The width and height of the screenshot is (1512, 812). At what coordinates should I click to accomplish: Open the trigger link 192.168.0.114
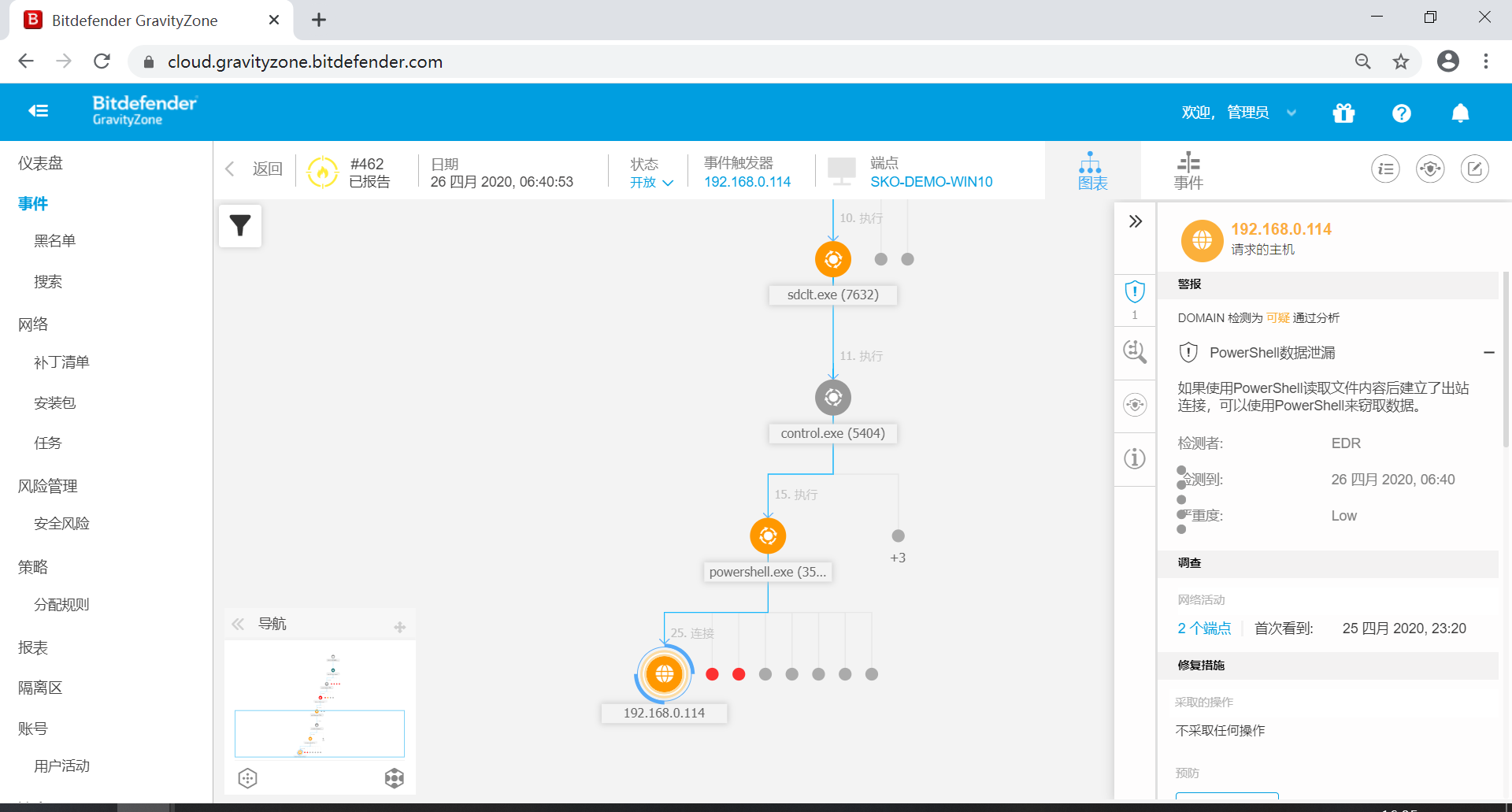747,182
